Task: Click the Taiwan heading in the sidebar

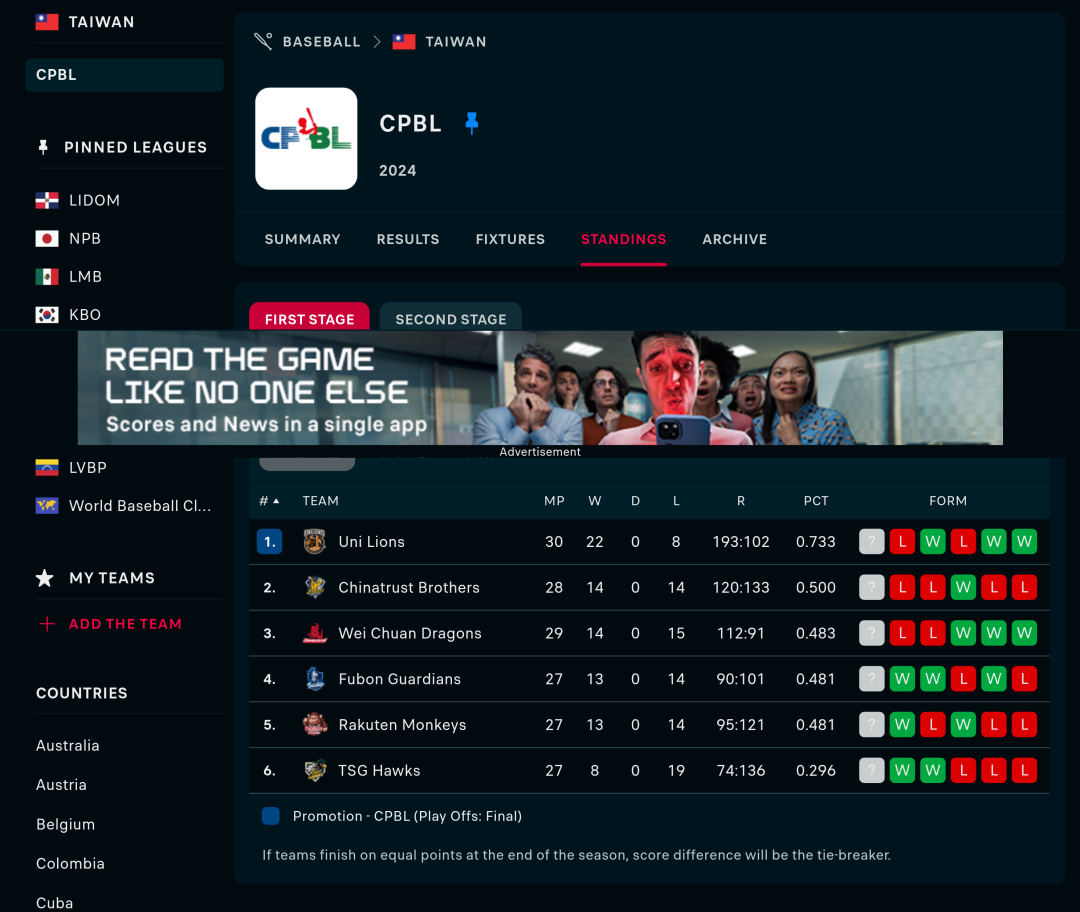Action: pos(101,22)
